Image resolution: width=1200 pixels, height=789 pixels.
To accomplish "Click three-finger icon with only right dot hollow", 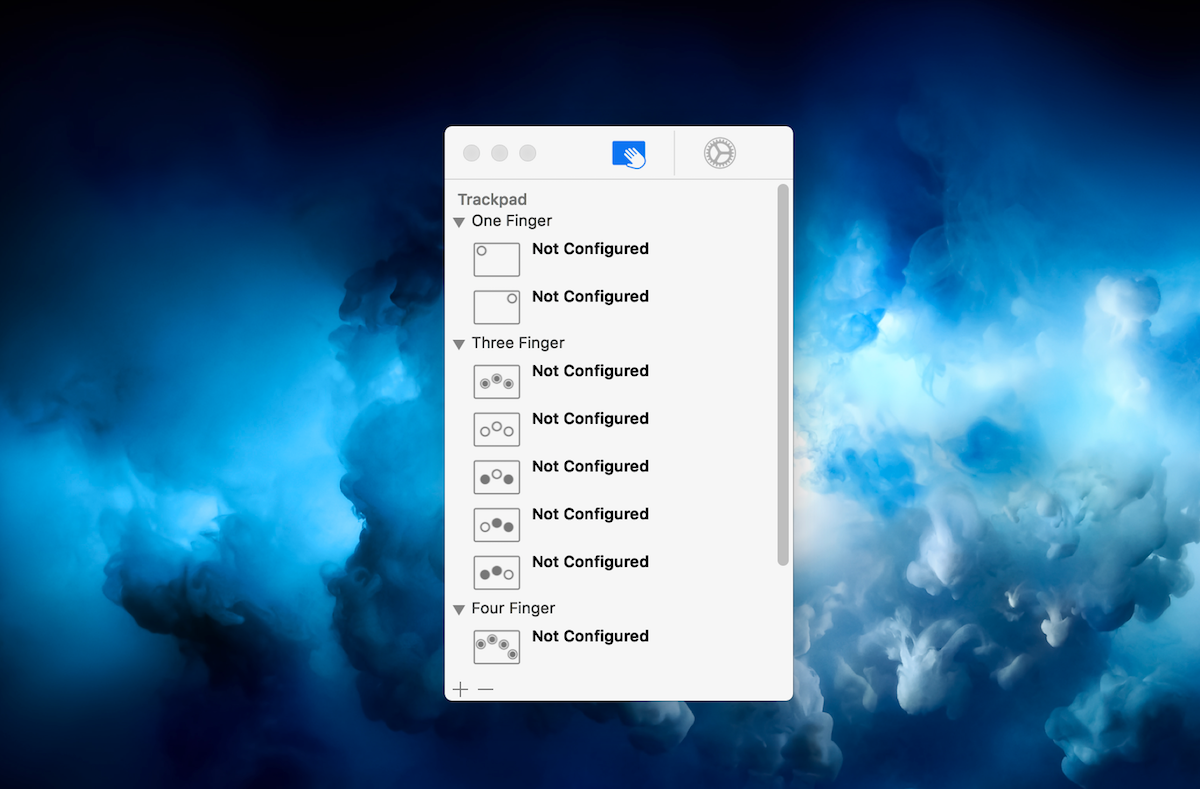I will pos(496,572).
